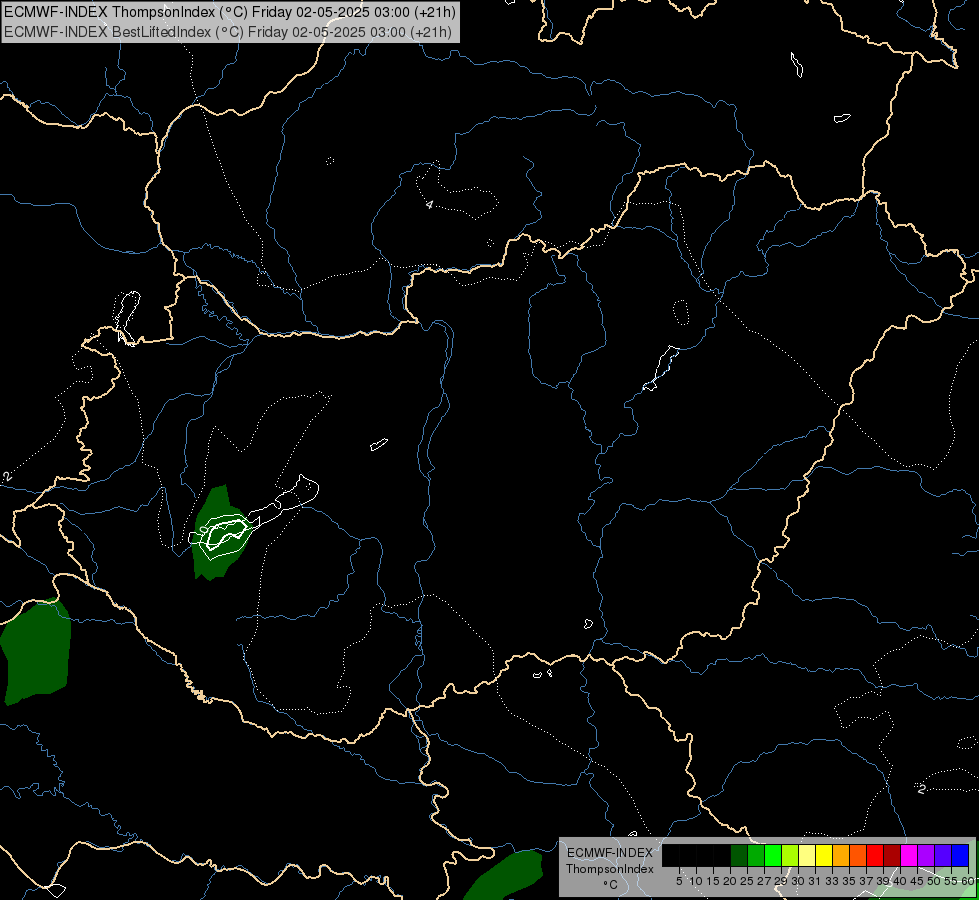Select the violet 50–55 legend swatch
This screenshot has height=900, width=979.
(943, 856)
